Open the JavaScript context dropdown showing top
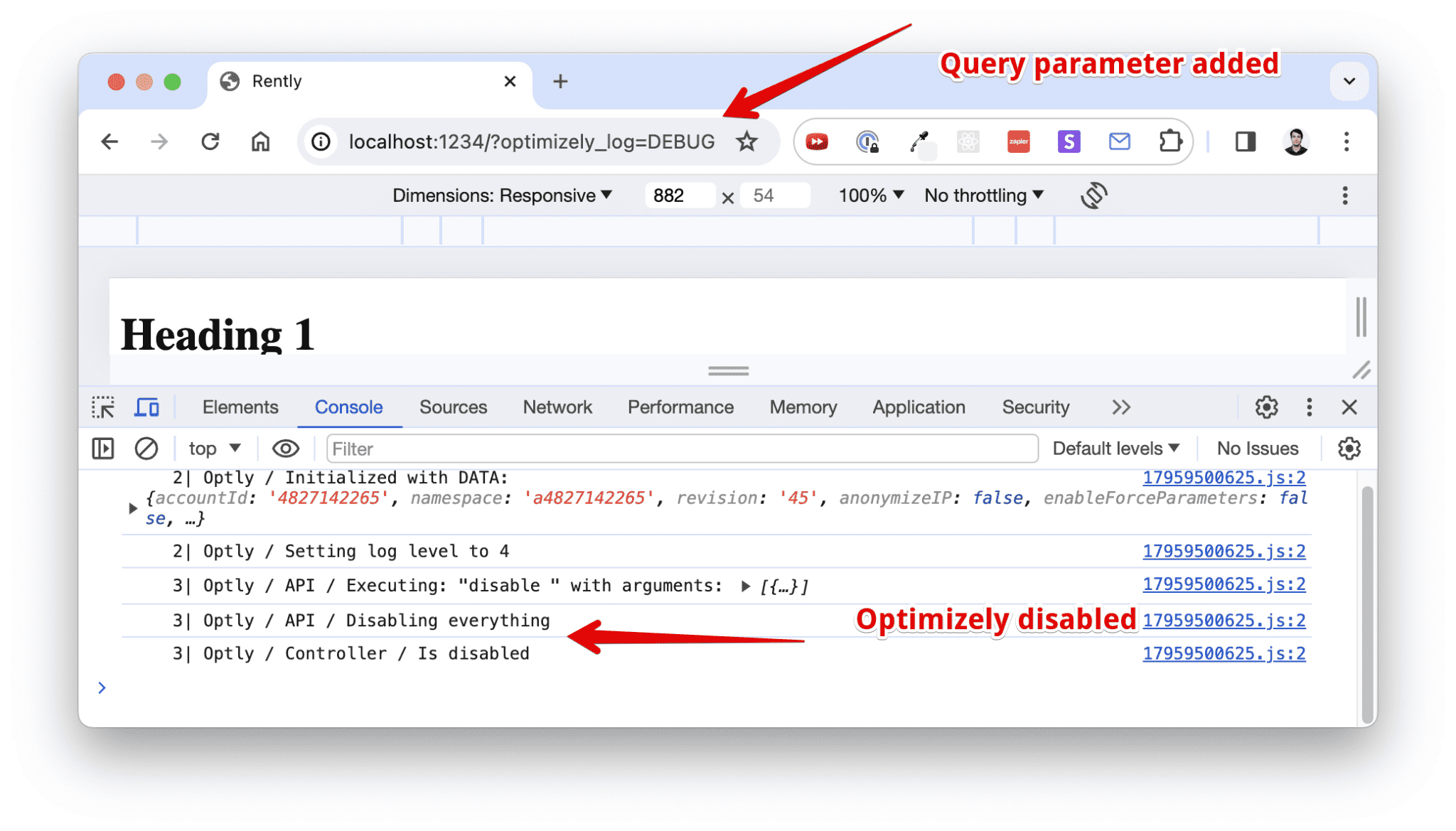 [211, 449]
